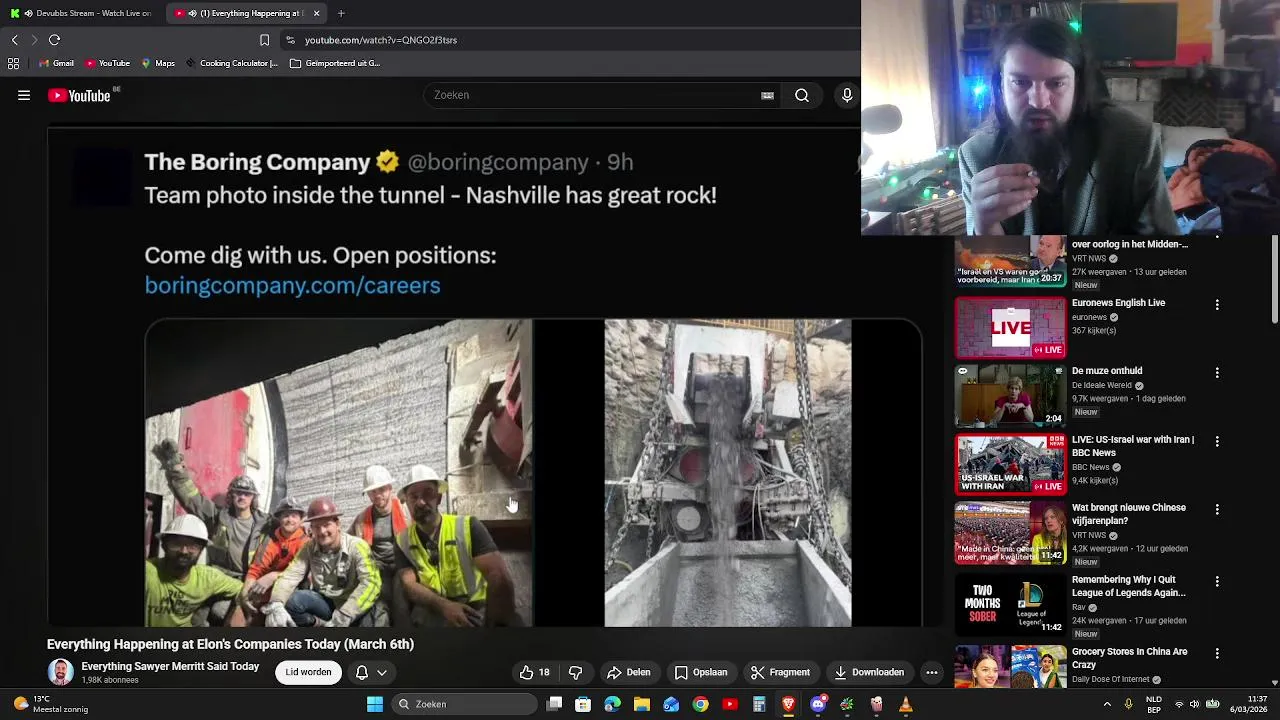Open LIVE: US-Israel war with Iran thumbnail
The height and width of the screenshot is (720, 1280).
(1010, 465)
